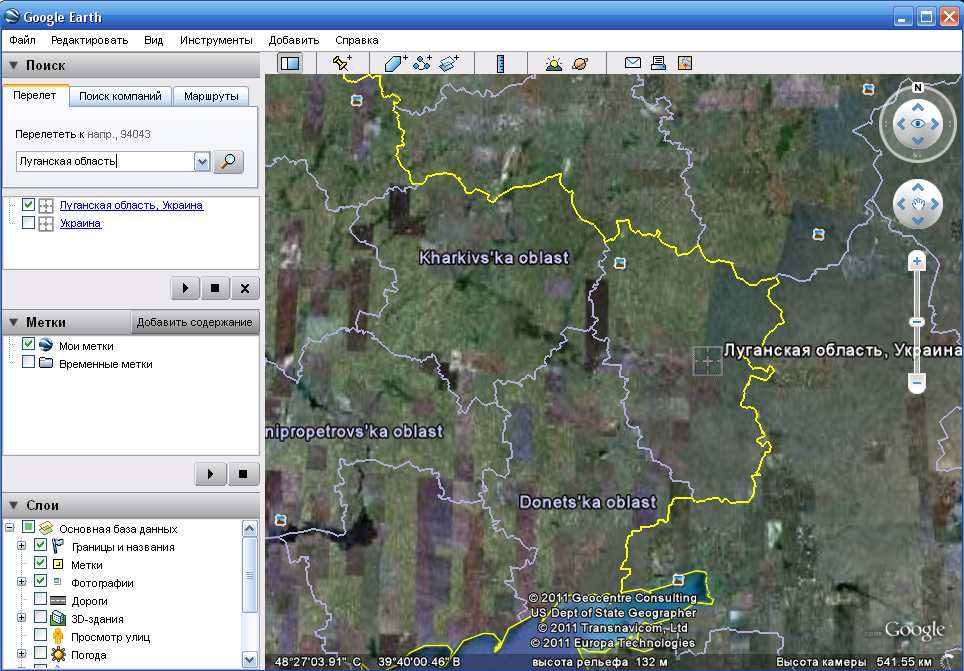
Task: Expand the Фотографии tree node
Action: coord(22,582)
